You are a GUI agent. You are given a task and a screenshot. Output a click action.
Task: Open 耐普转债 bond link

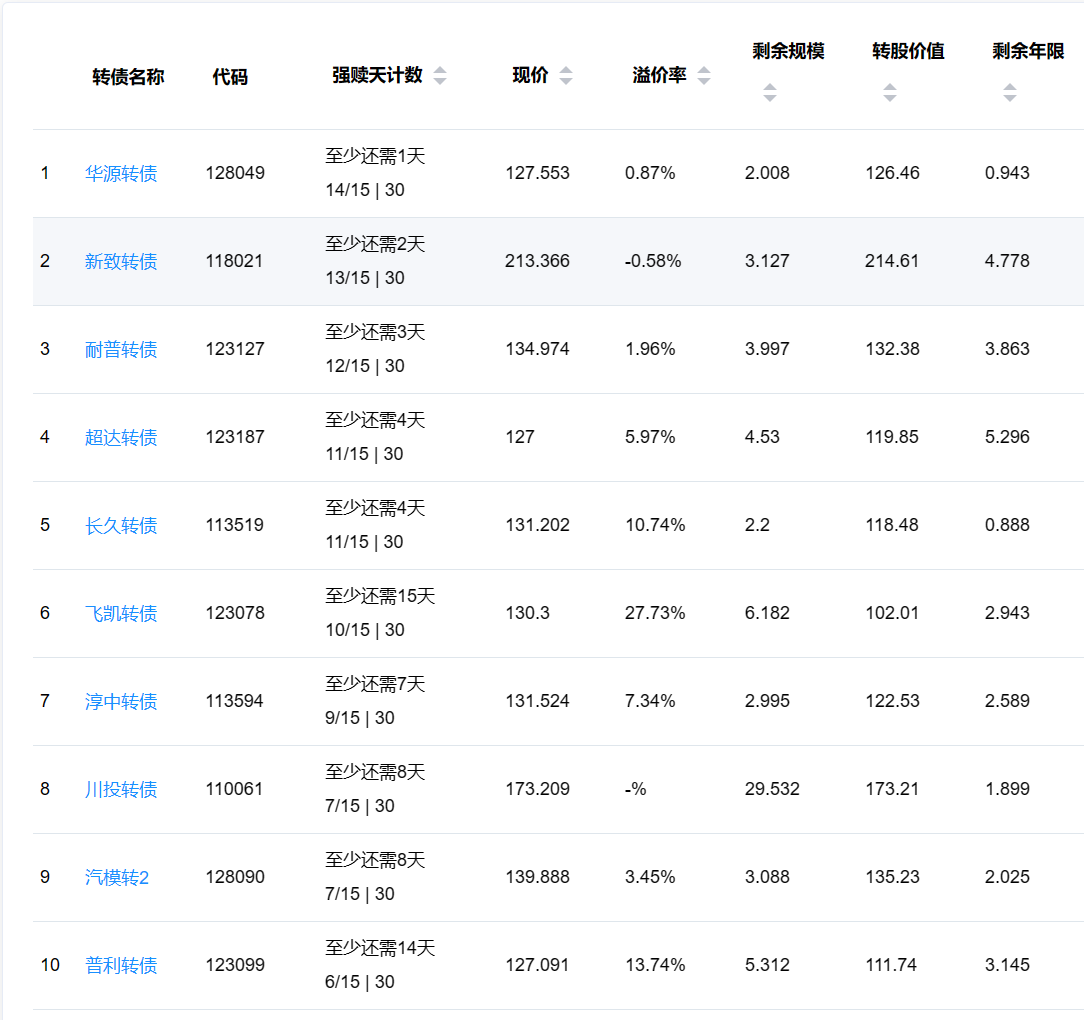coord(121,350)
